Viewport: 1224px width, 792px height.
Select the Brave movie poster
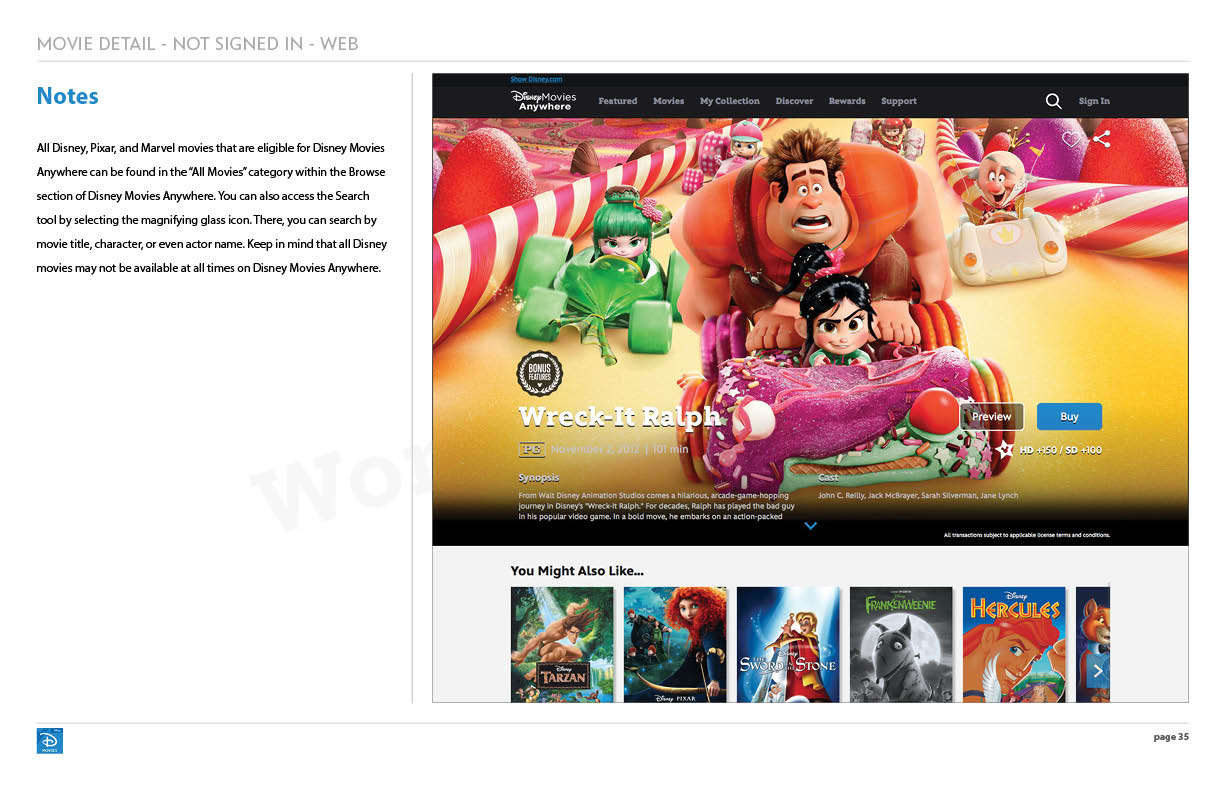tap(675, 644)
